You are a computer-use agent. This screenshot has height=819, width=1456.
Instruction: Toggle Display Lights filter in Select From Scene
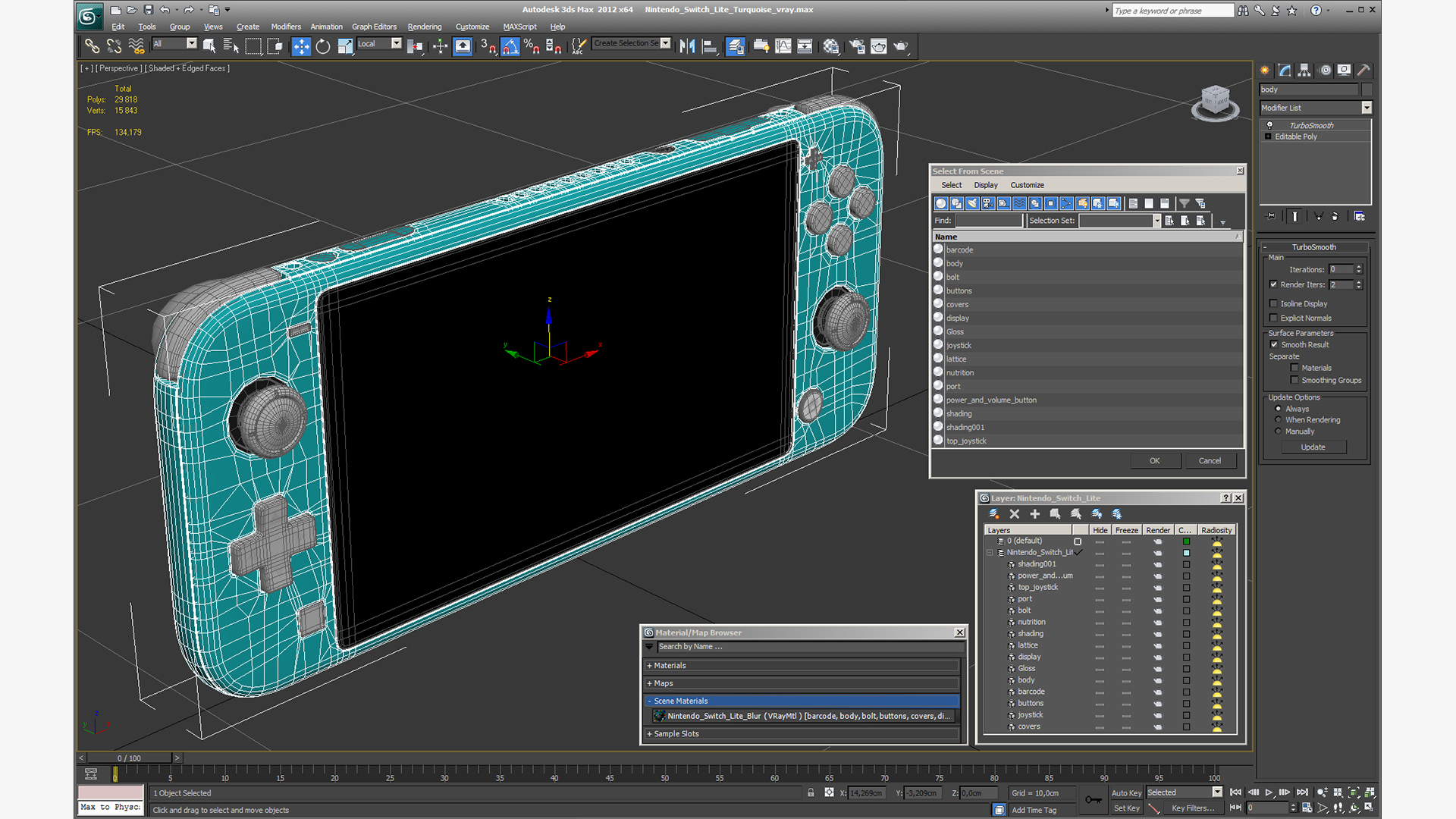(x=972, y=203)
